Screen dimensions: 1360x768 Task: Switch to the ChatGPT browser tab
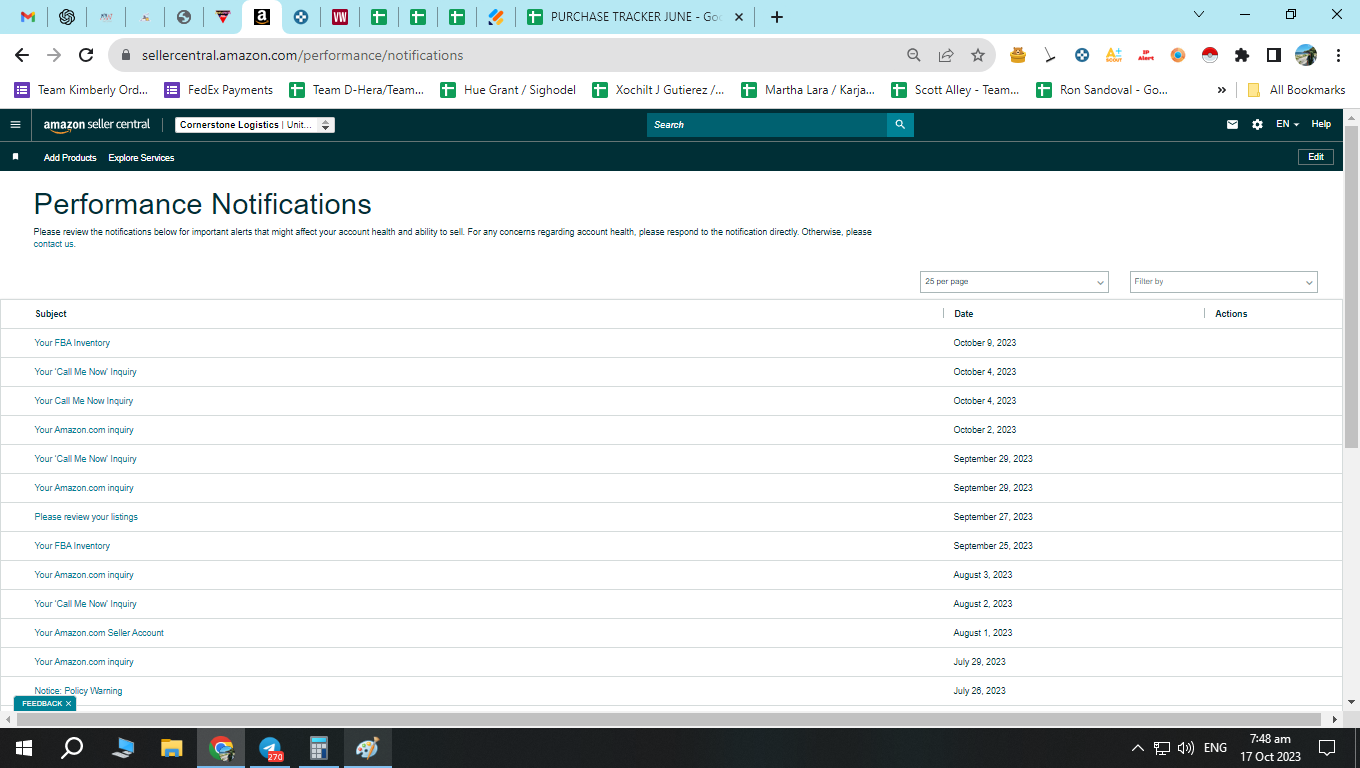(67, 17)
